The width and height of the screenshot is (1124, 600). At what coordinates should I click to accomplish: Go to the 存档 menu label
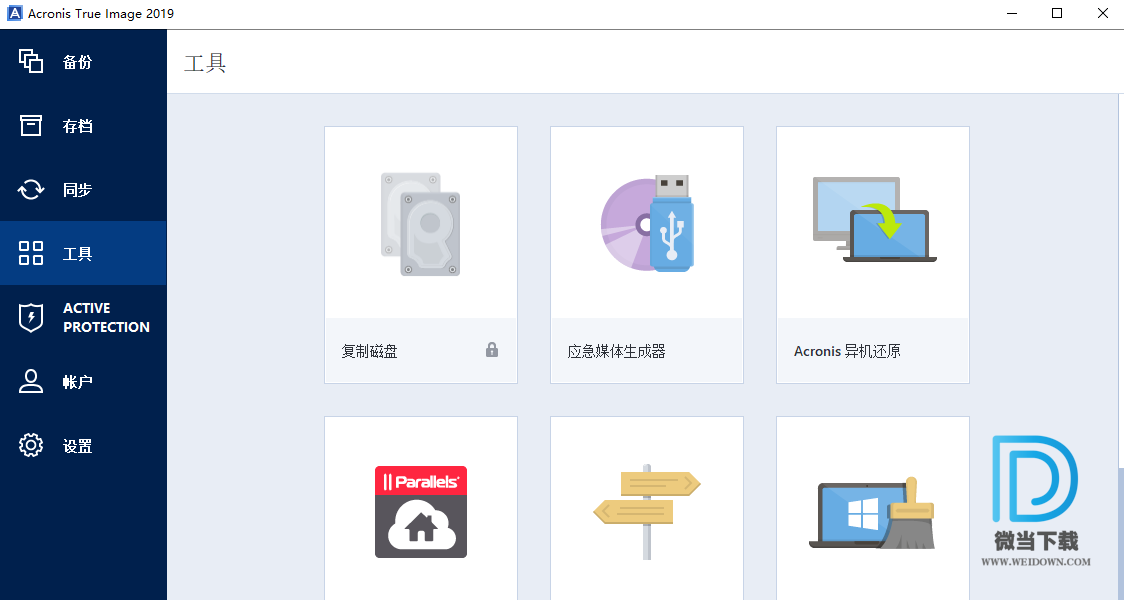[77, 126]
